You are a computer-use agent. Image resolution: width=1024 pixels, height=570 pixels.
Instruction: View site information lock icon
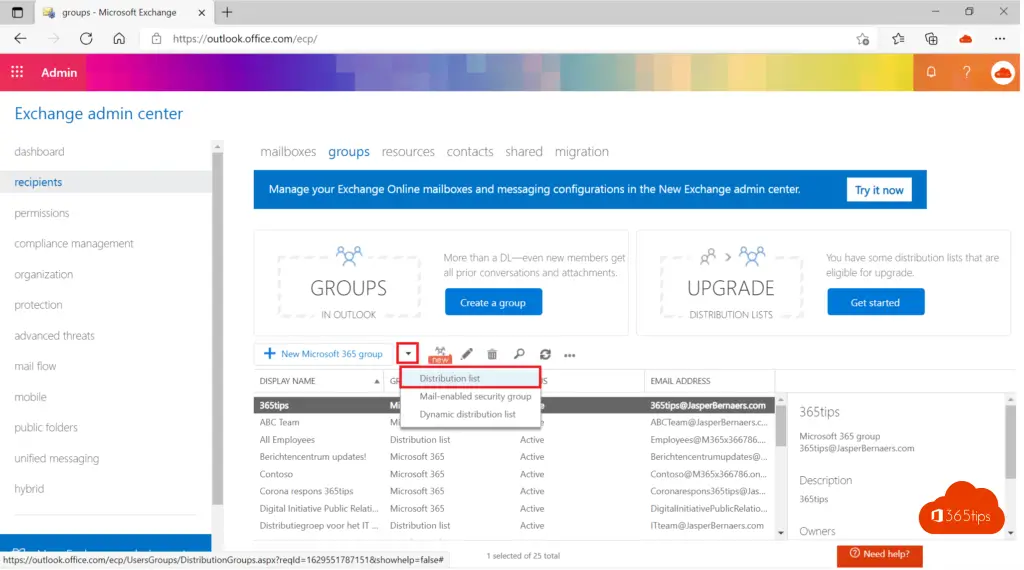point(157,39)
